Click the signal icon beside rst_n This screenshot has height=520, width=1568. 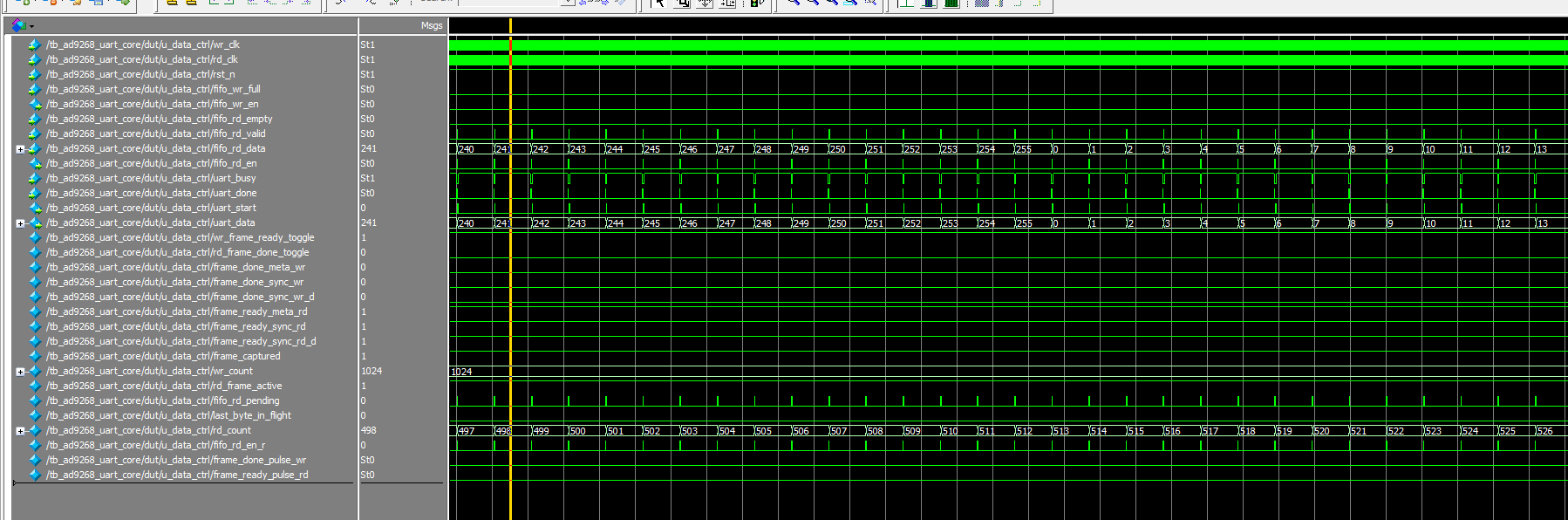click(34, 74)
